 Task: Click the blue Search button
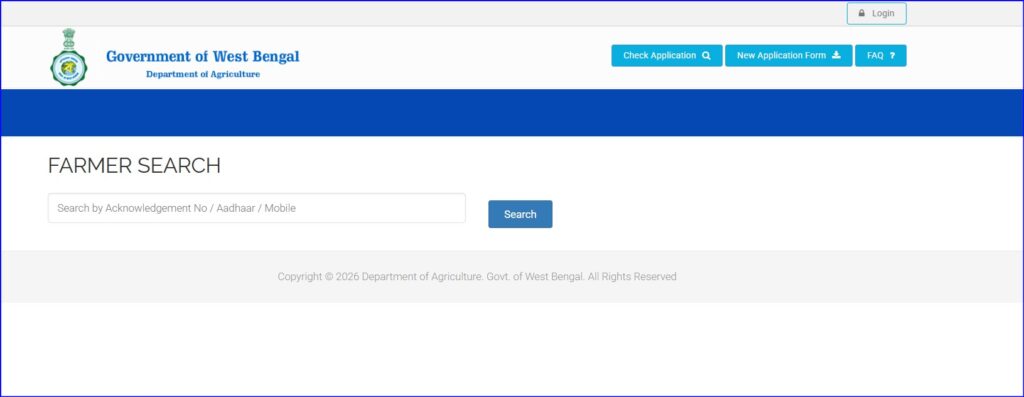coord(520,214)
